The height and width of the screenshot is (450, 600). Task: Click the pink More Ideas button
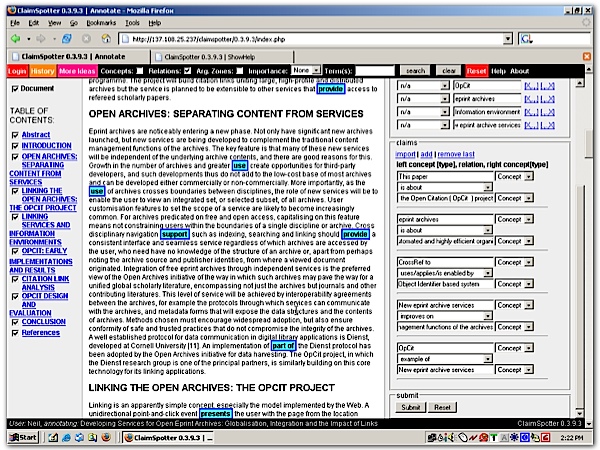pyautogui.click(x=77, y=71)
